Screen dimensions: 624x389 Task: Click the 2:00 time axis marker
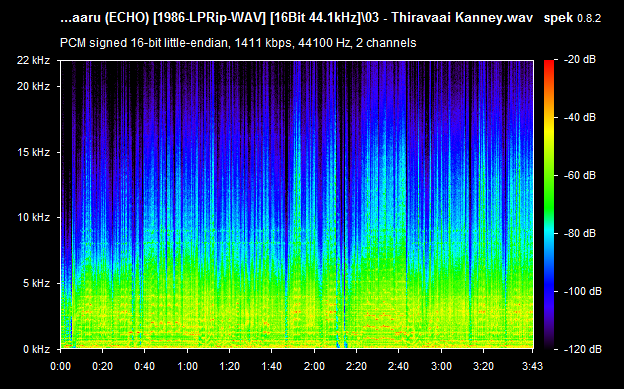pos(314,366)
